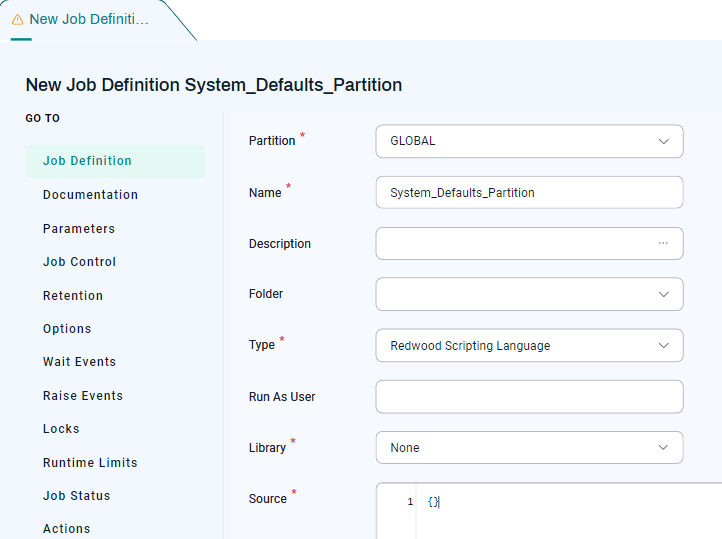Focus the Run As User input field
This screenshot has width=722, height=539.
click(529, 396)
